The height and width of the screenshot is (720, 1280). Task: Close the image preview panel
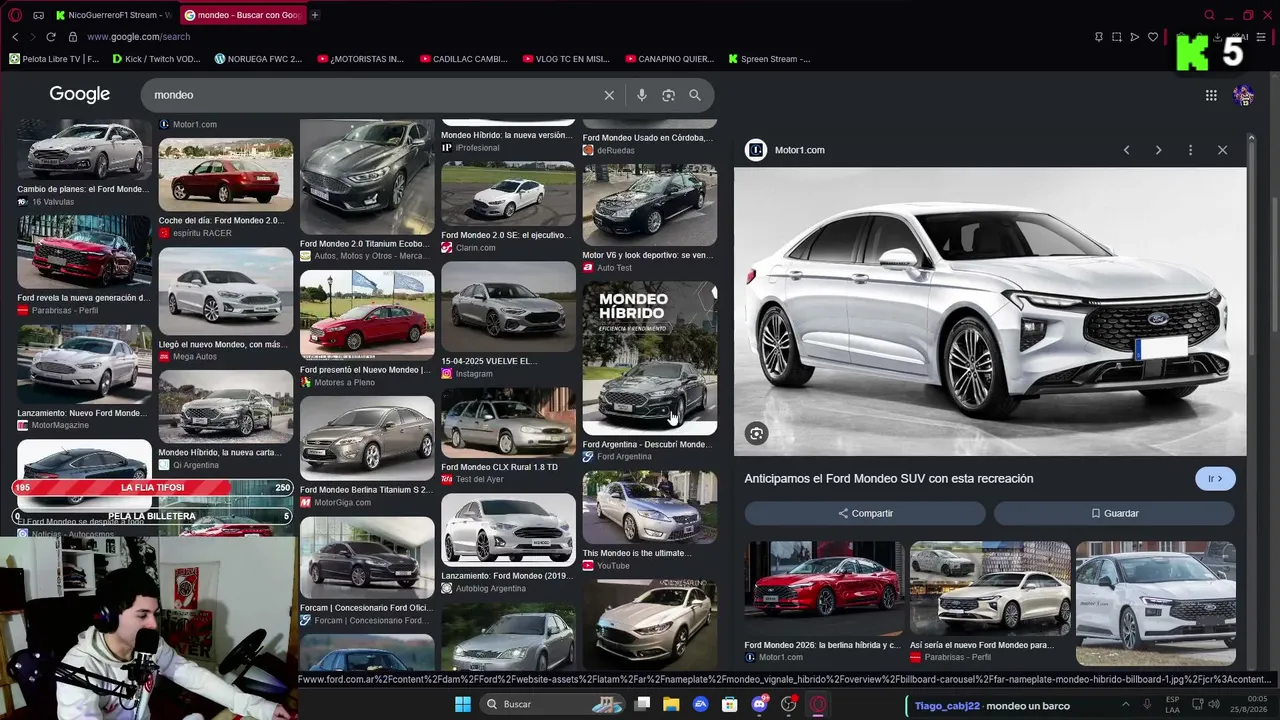click(1222, 150)
